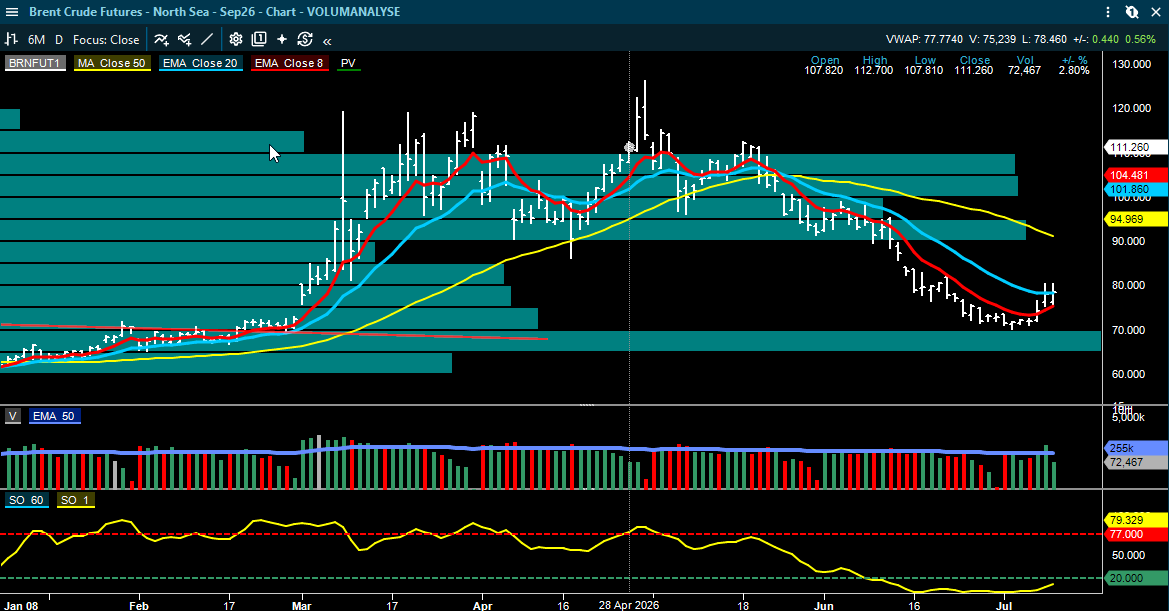Click the panel divider handle above volume pane
Viewport: 1169px width, 611px height.
pos(587,405)
